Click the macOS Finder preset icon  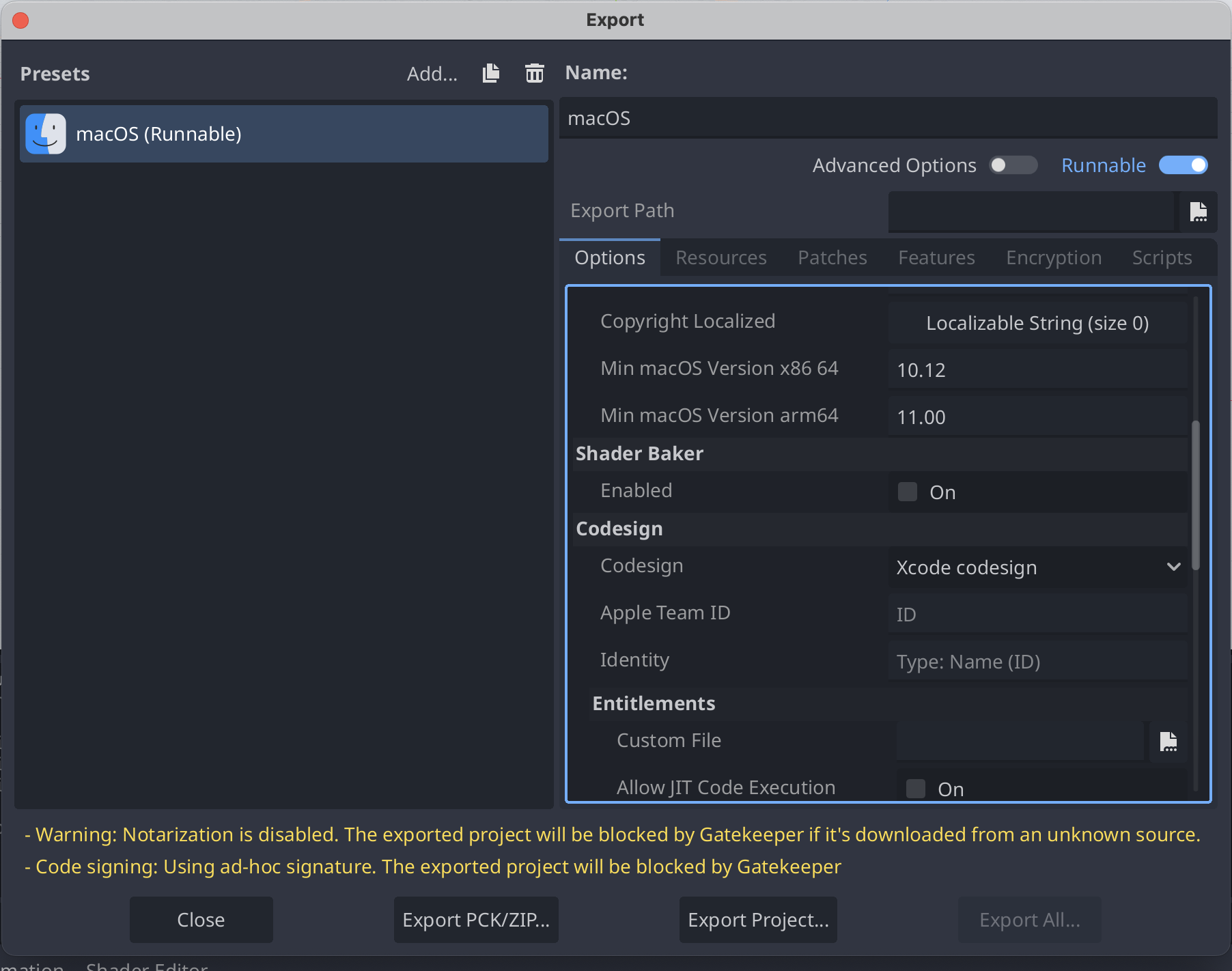point(46,134)
